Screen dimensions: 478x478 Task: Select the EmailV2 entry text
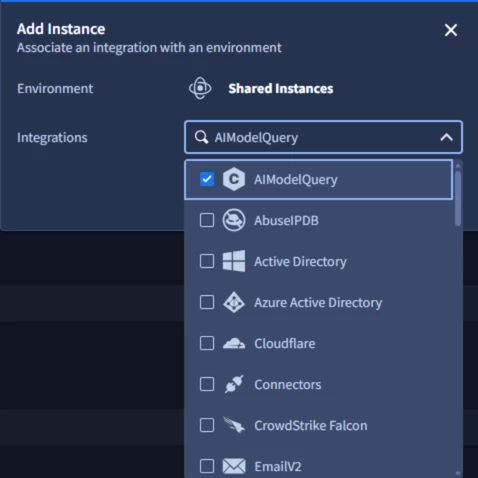(x=278, y=467)
